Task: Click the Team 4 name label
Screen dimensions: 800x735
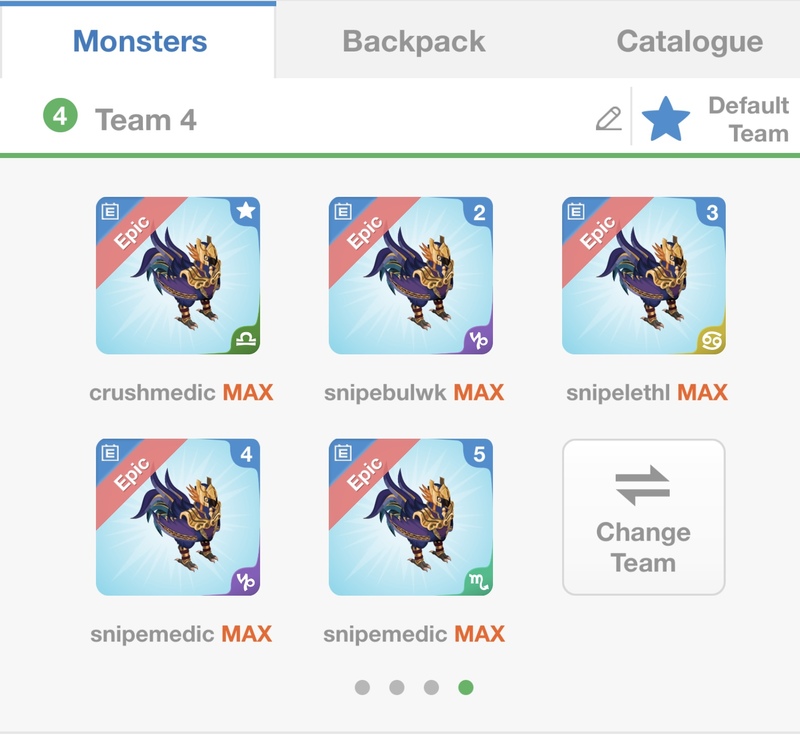Action: (146, 120)
